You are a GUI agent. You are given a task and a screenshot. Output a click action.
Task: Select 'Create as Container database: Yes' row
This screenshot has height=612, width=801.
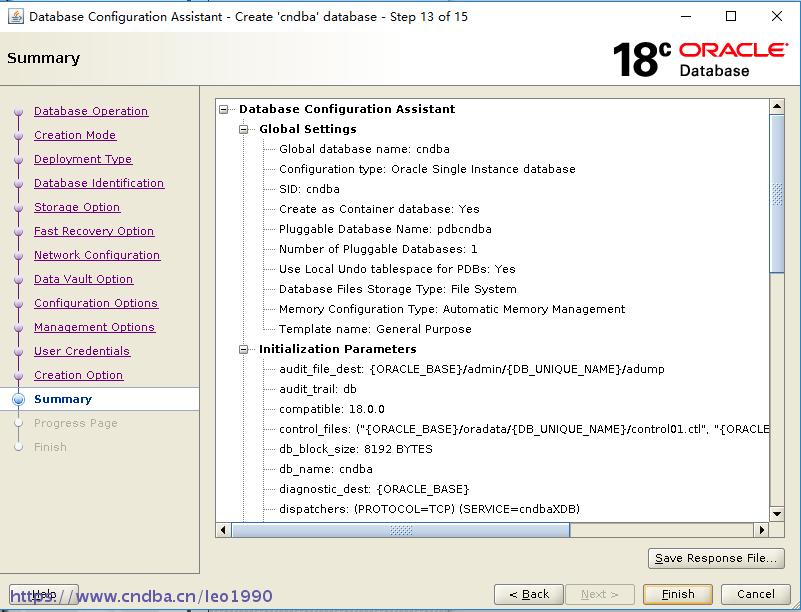pyautogui.click(x=379, y=209)
